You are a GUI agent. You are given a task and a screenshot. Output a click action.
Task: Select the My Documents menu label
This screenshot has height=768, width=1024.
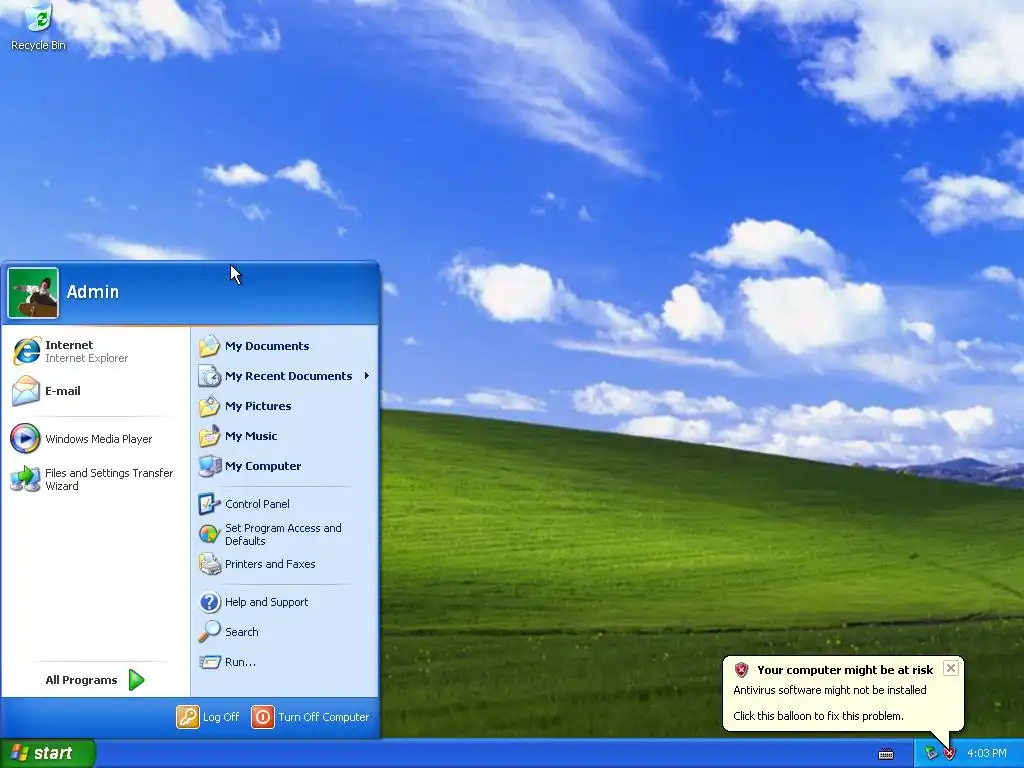[x=267, y=345]
